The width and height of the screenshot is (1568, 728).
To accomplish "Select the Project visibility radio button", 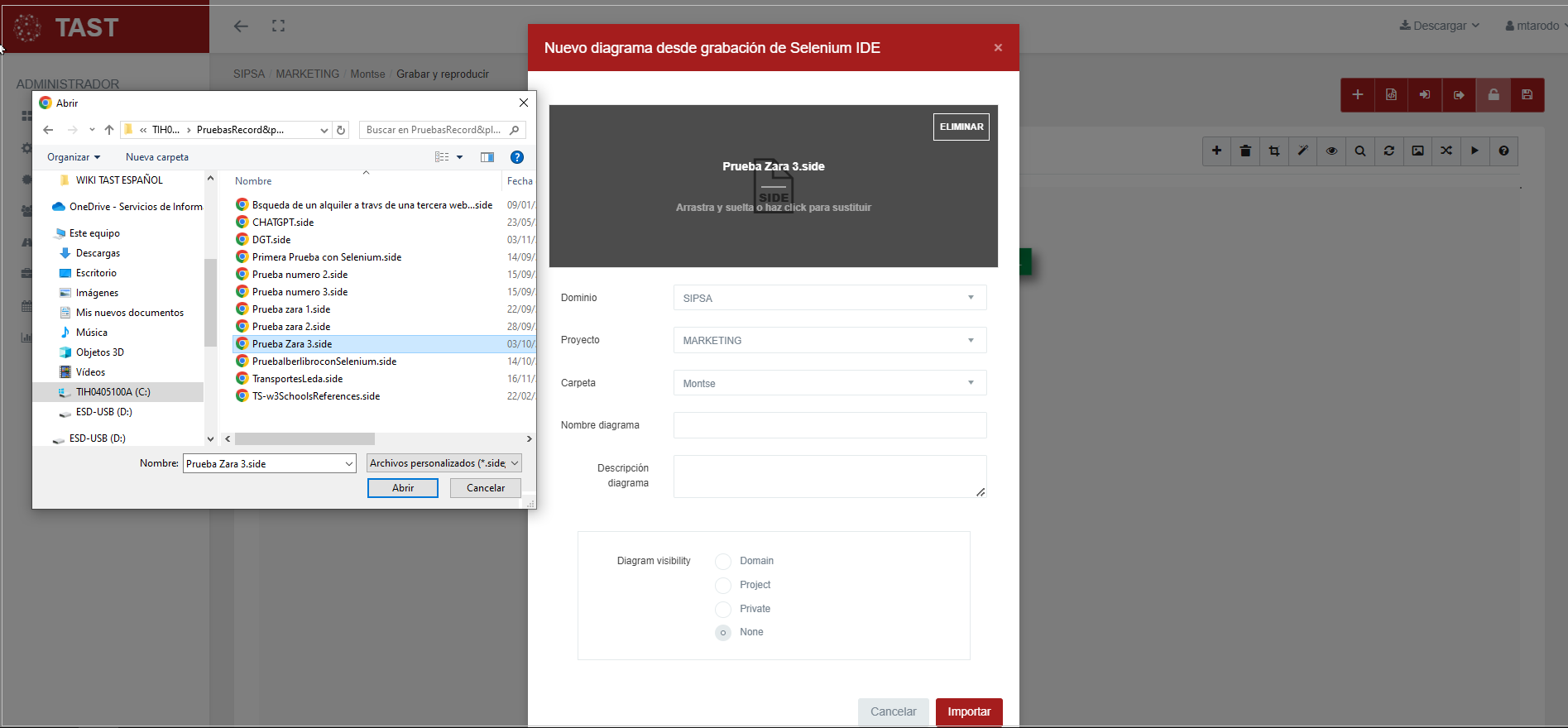I will (x=723, y=586).
